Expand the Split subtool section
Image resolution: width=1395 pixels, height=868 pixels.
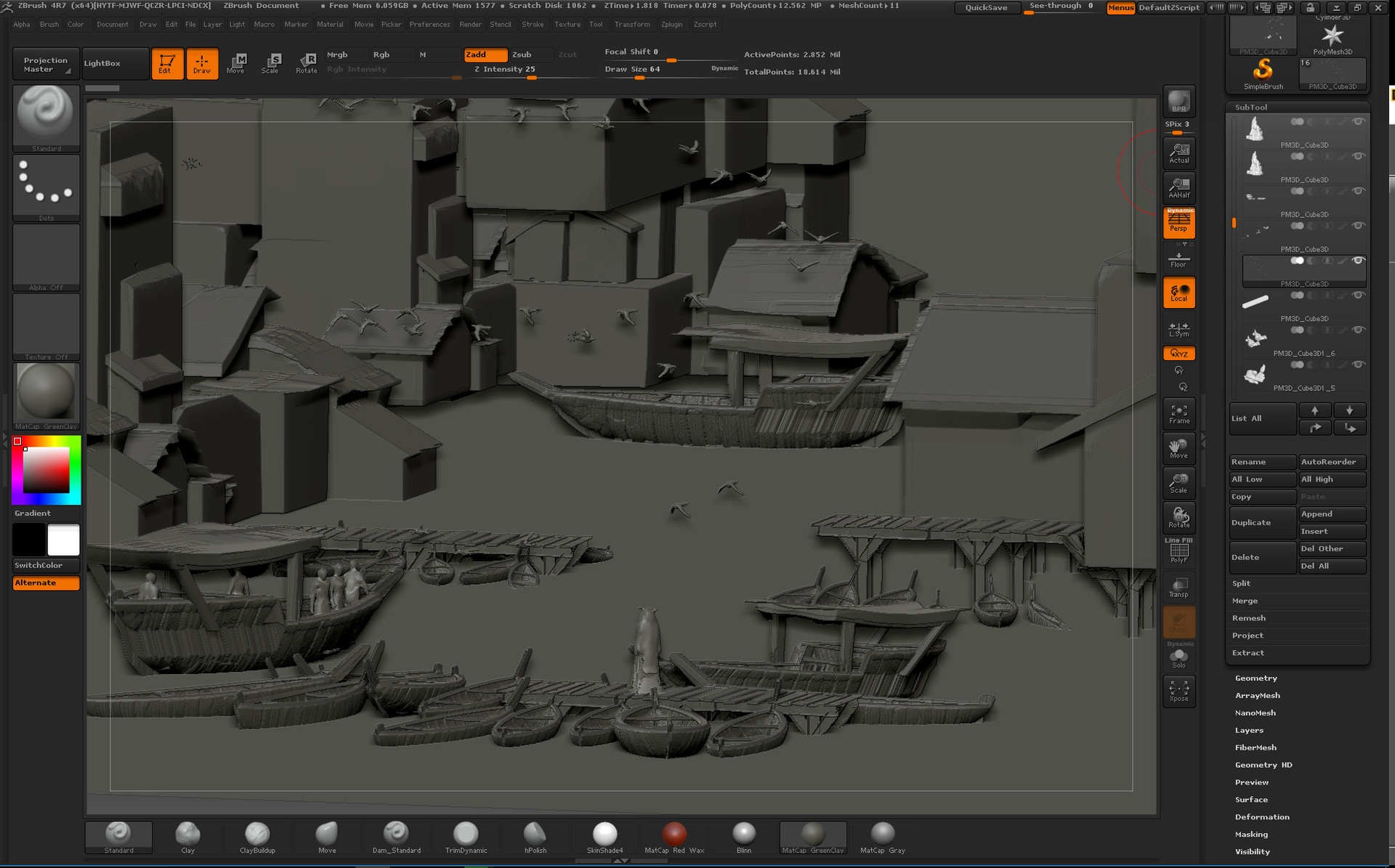[1241, 584]
